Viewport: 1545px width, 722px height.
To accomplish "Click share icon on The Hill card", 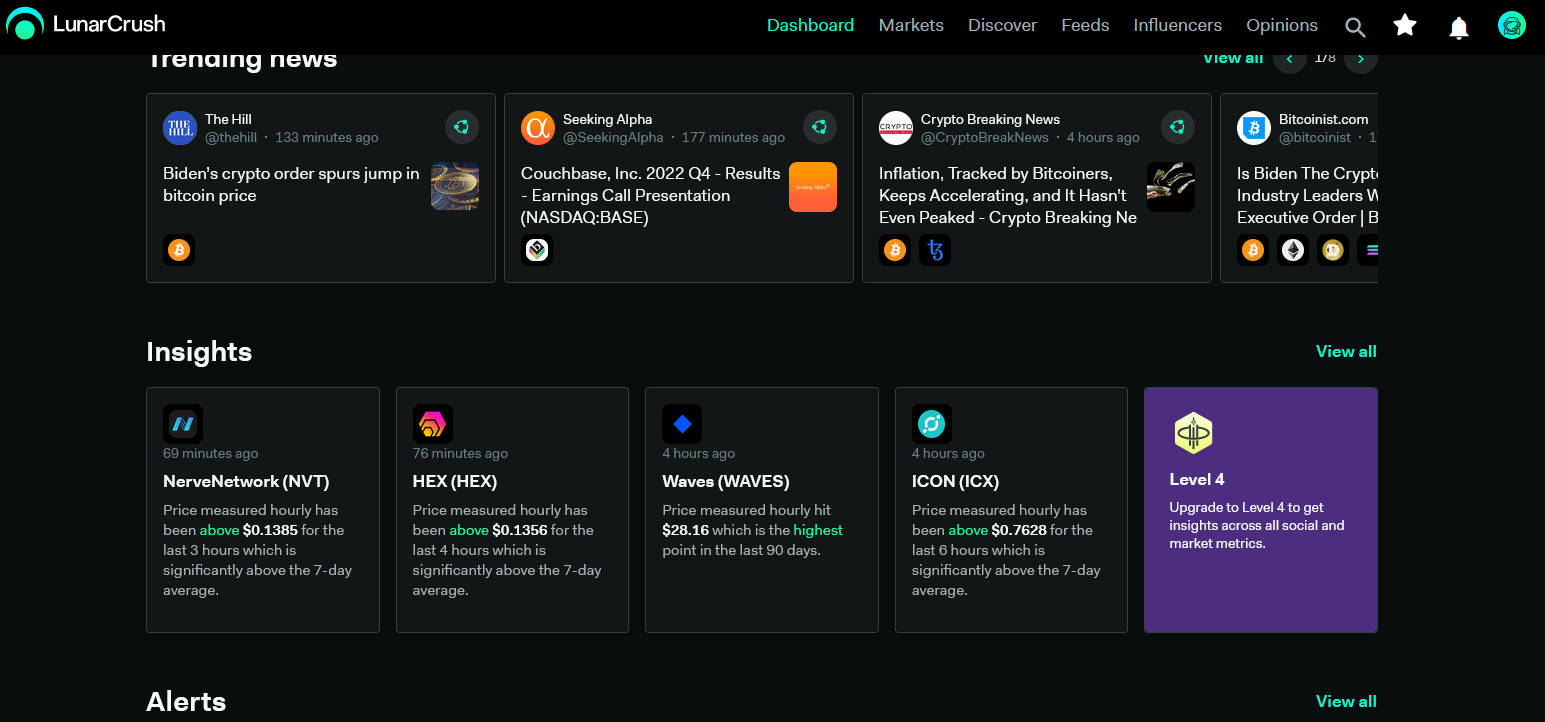I will coord(462,127).
